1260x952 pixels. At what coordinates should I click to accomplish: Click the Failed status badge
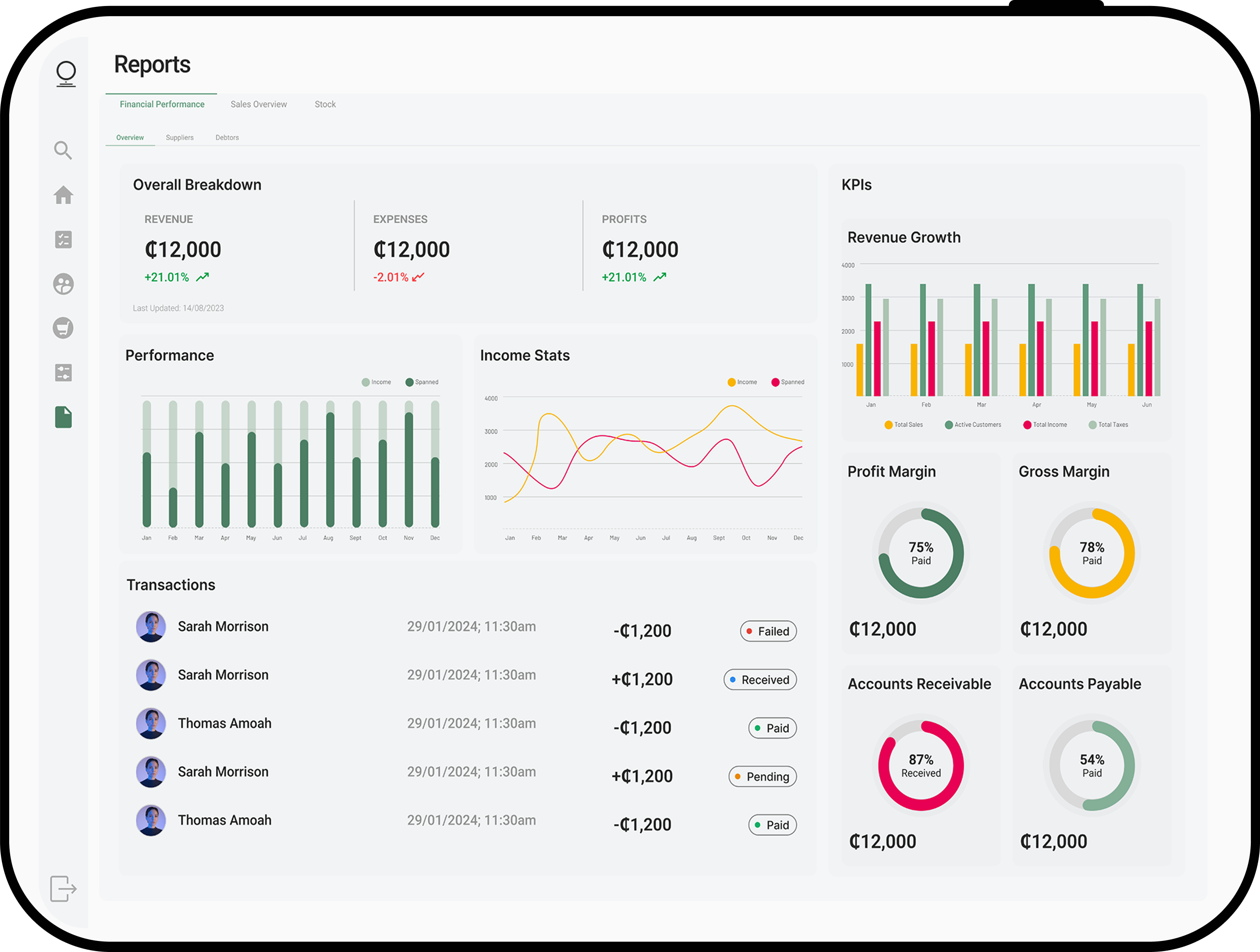click(768, 632)
